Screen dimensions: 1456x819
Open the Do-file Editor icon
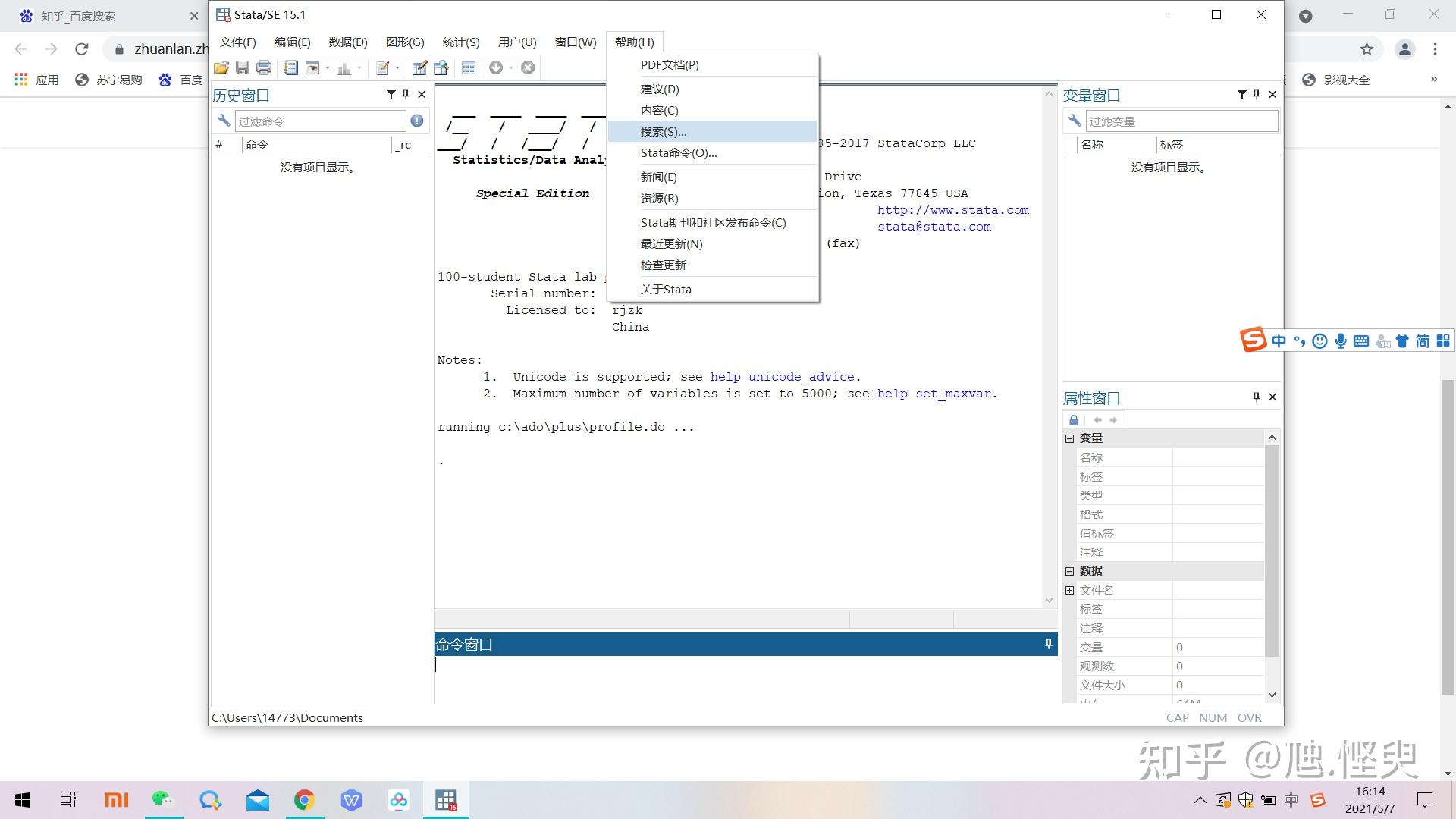pyautogui.click(x=383, y=68)
